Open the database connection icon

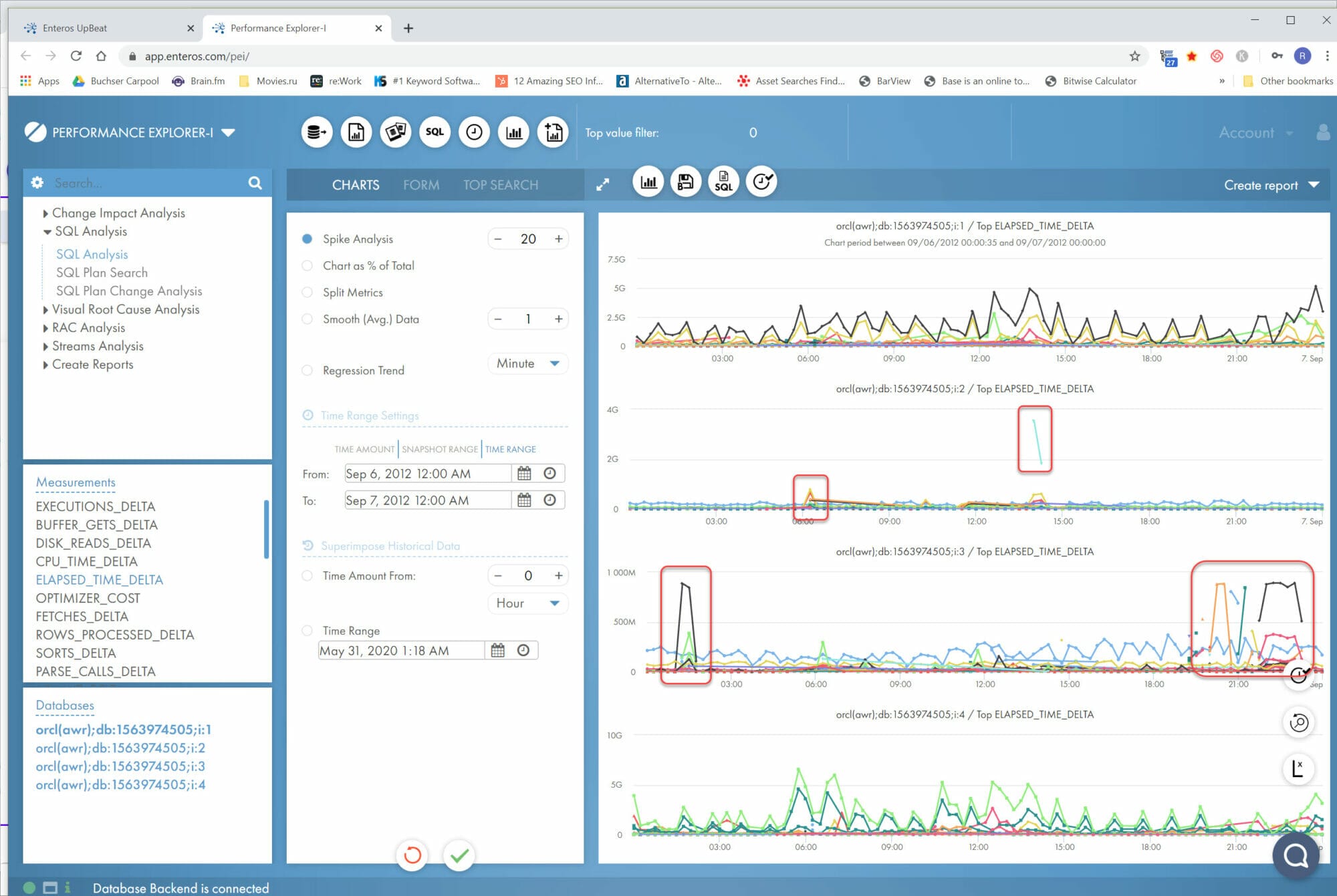(x=316, y=132)
